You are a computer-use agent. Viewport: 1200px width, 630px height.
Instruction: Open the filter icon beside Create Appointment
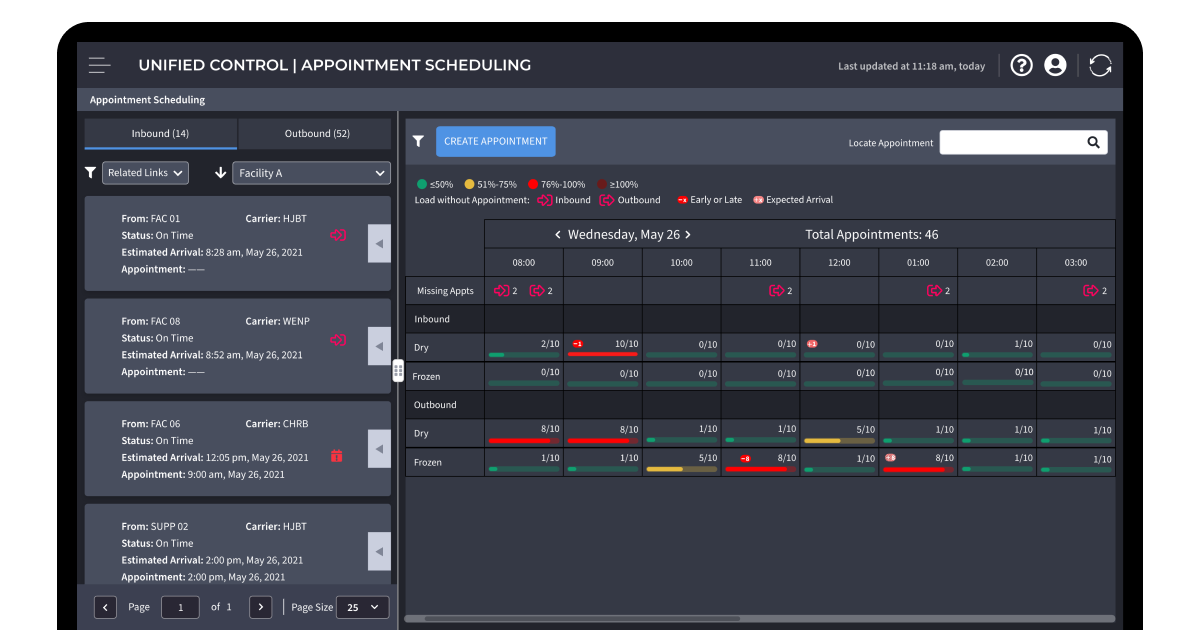[x=419, y=141]
